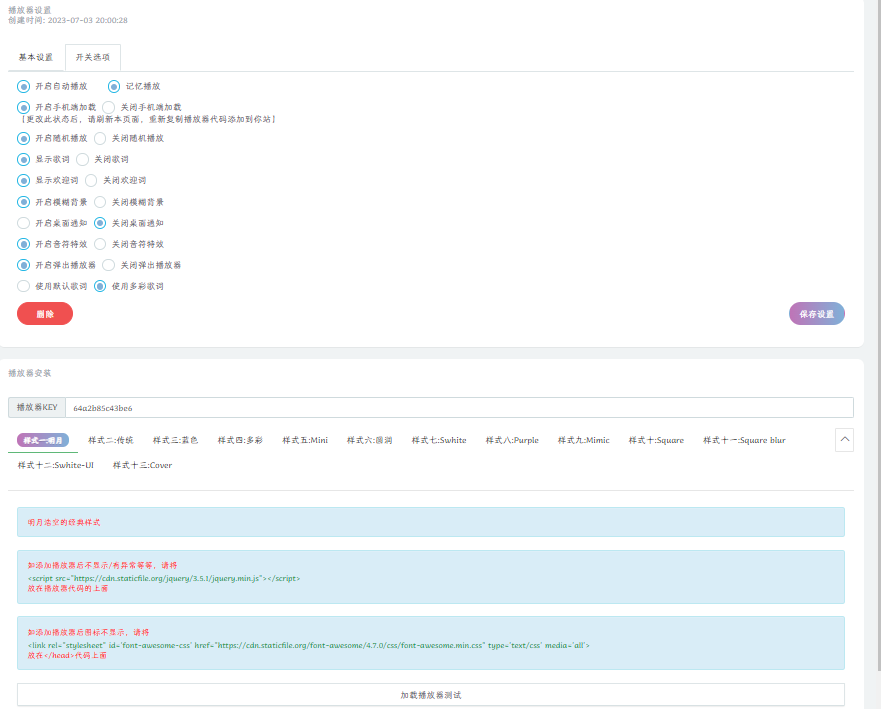The image size is (881, 709).
Task: Select the 开关选项 tab
Action: tap(93, 57)
